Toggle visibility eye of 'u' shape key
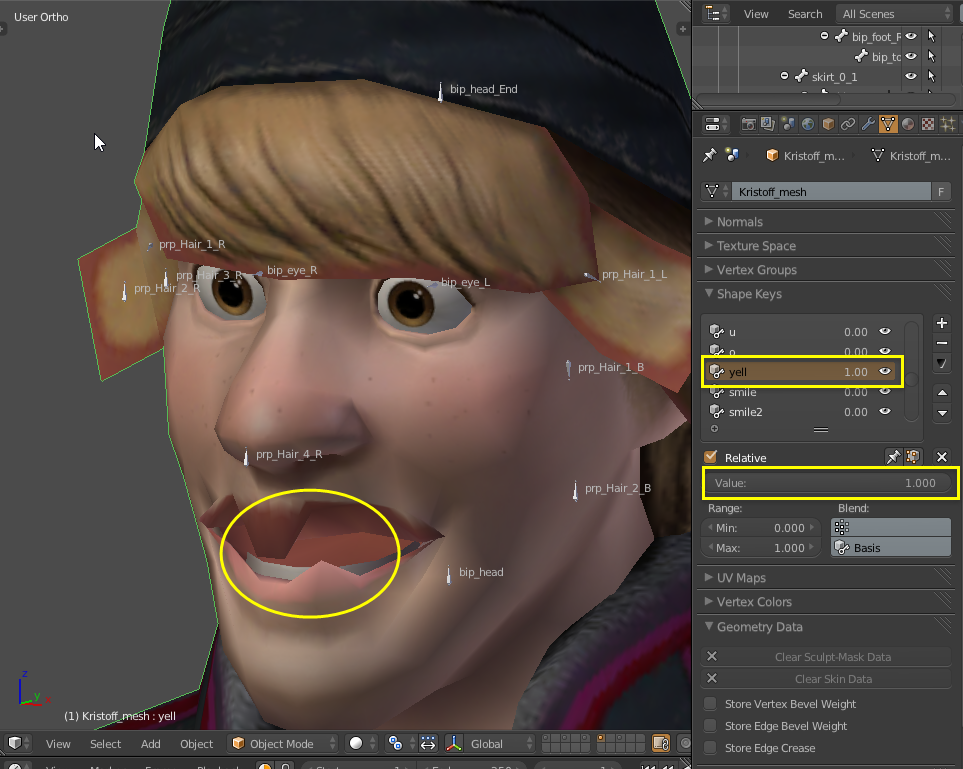 point(885,332)
